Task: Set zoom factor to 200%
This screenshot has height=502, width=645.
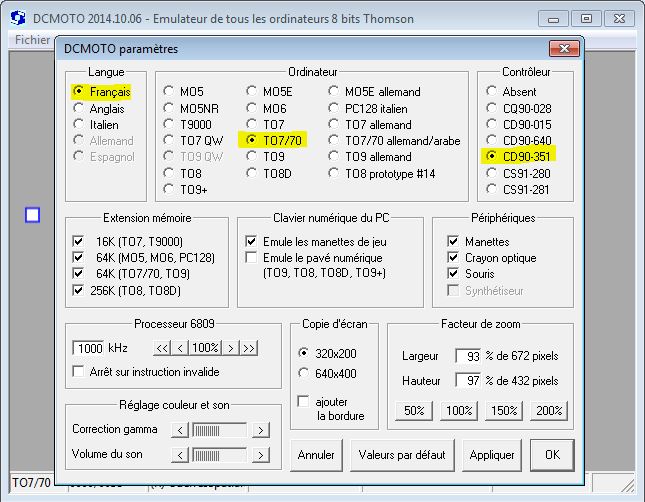Action: click(549, 411)
